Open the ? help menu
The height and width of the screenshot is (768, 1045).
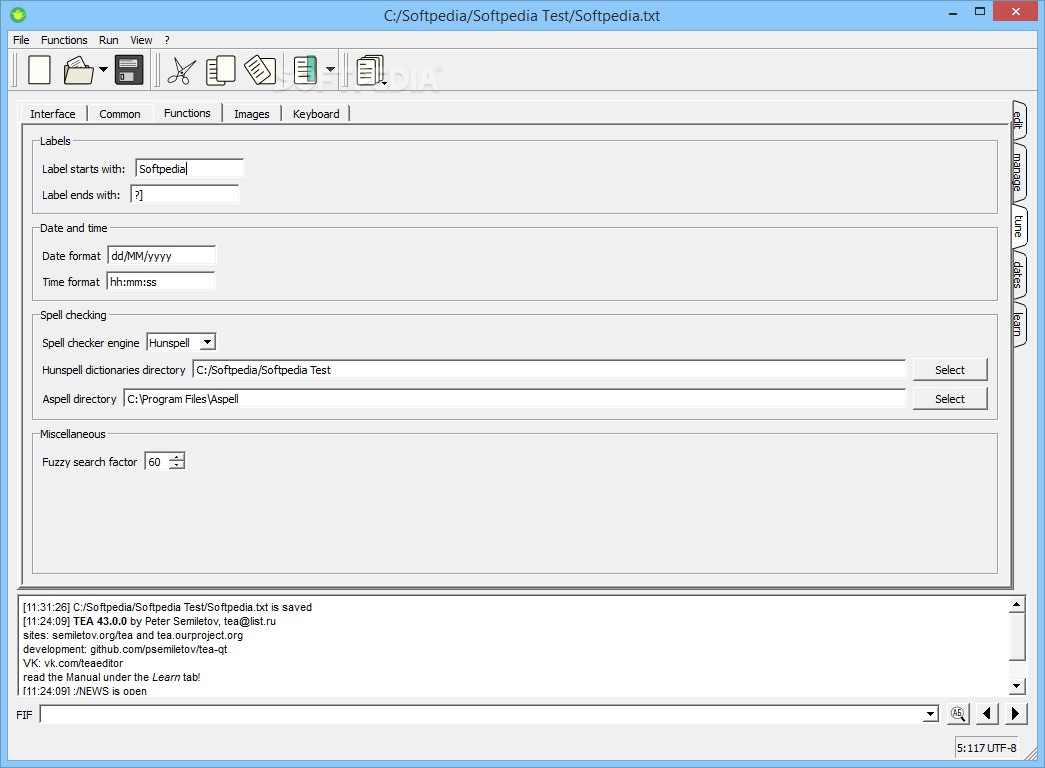[x=167, y=40]
